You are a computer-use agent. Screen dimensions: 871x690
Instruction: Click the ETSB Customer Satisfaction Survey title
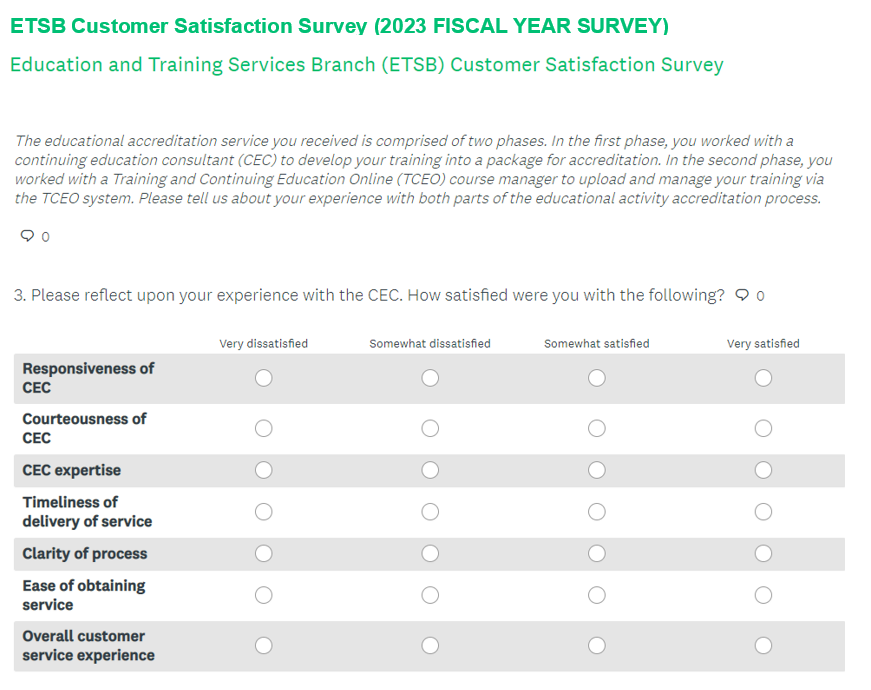pos(339,26)
